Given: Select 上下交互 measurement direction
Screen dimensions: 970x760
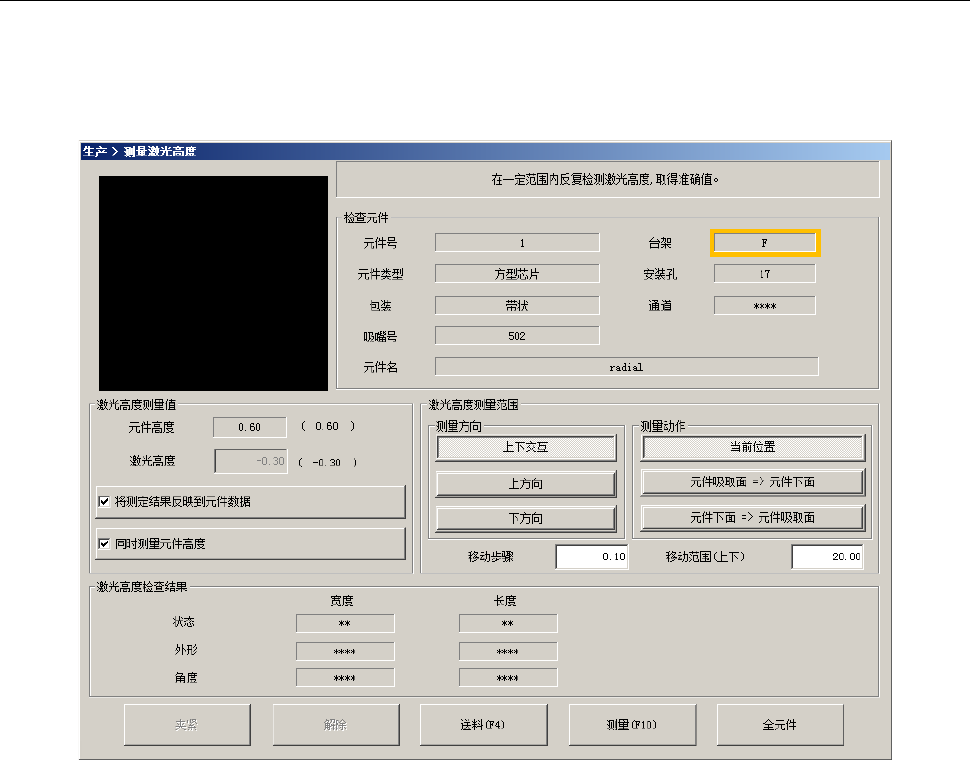Looking at the screenshot, I should click(x=526, y=447).
